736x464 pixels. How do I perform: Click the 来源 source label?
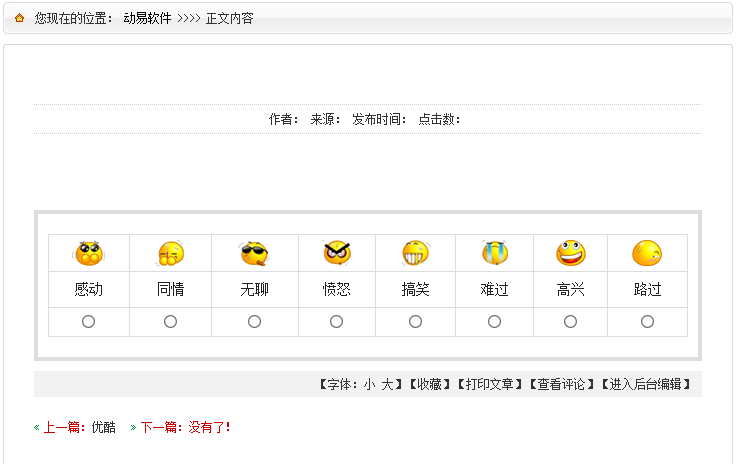325,120
